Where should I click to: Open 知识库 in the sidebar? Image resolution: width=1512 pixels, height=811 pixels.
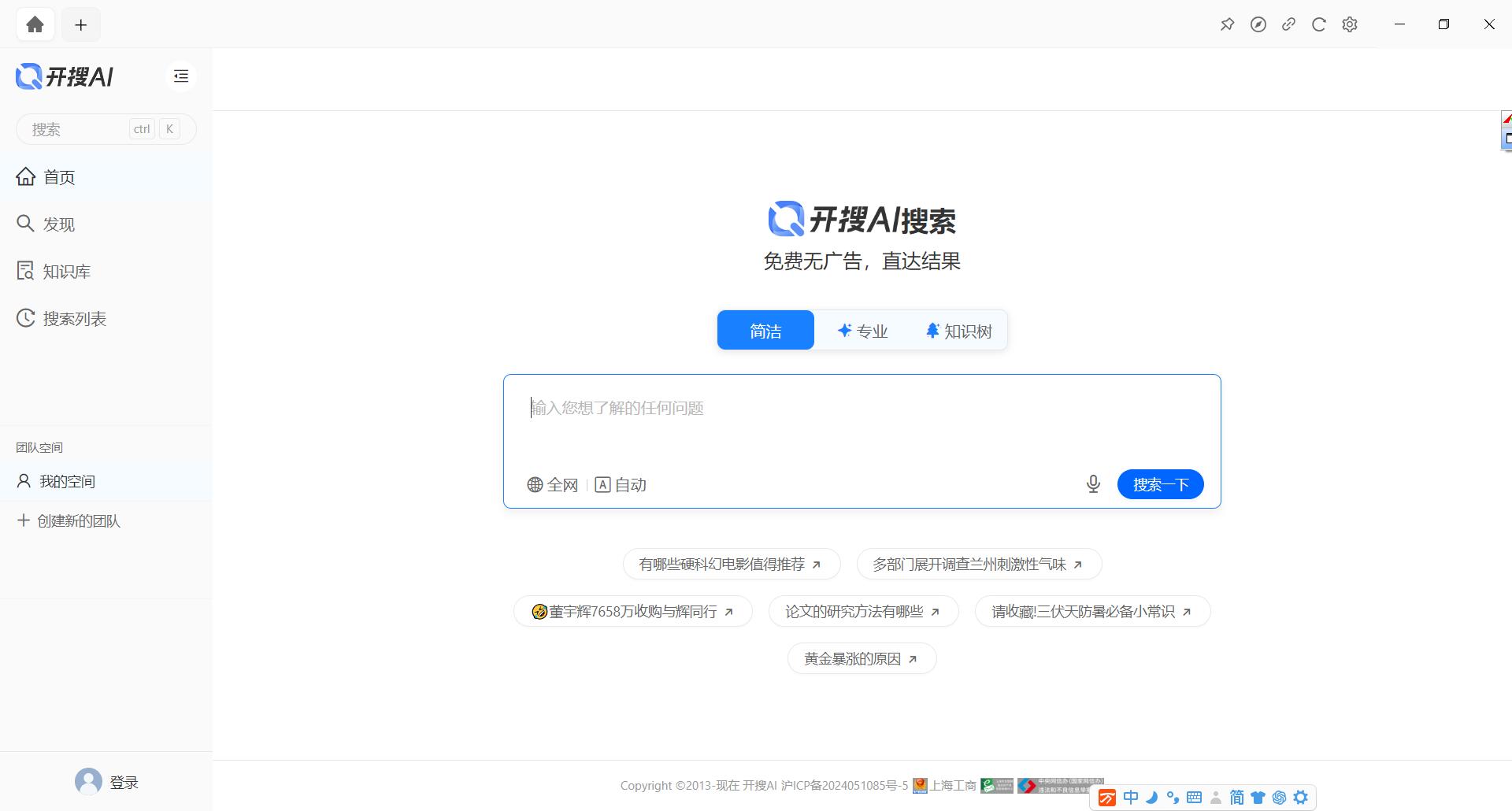(x=106, y=272)
